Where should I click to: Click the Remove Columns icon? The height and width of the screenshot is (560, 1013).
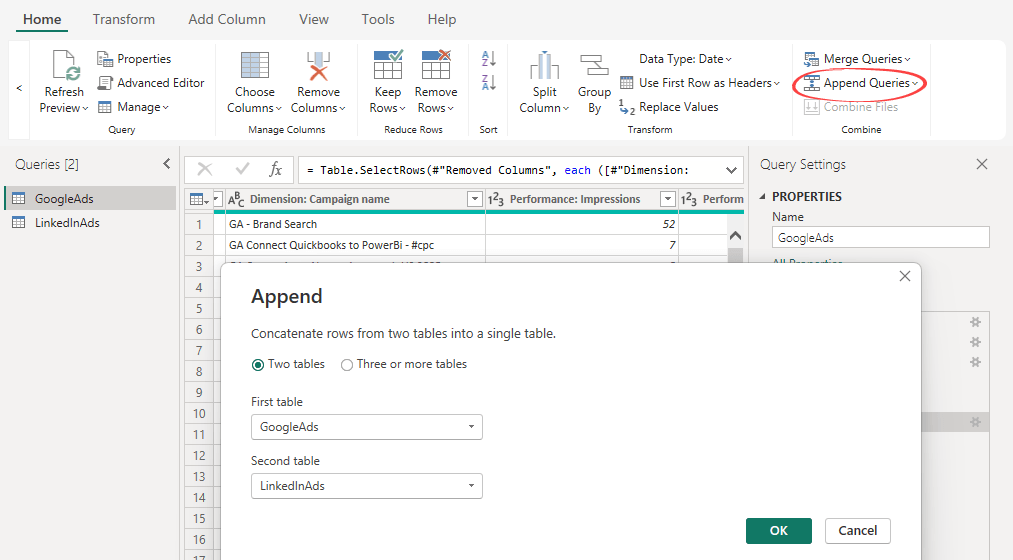pos(318,65)
